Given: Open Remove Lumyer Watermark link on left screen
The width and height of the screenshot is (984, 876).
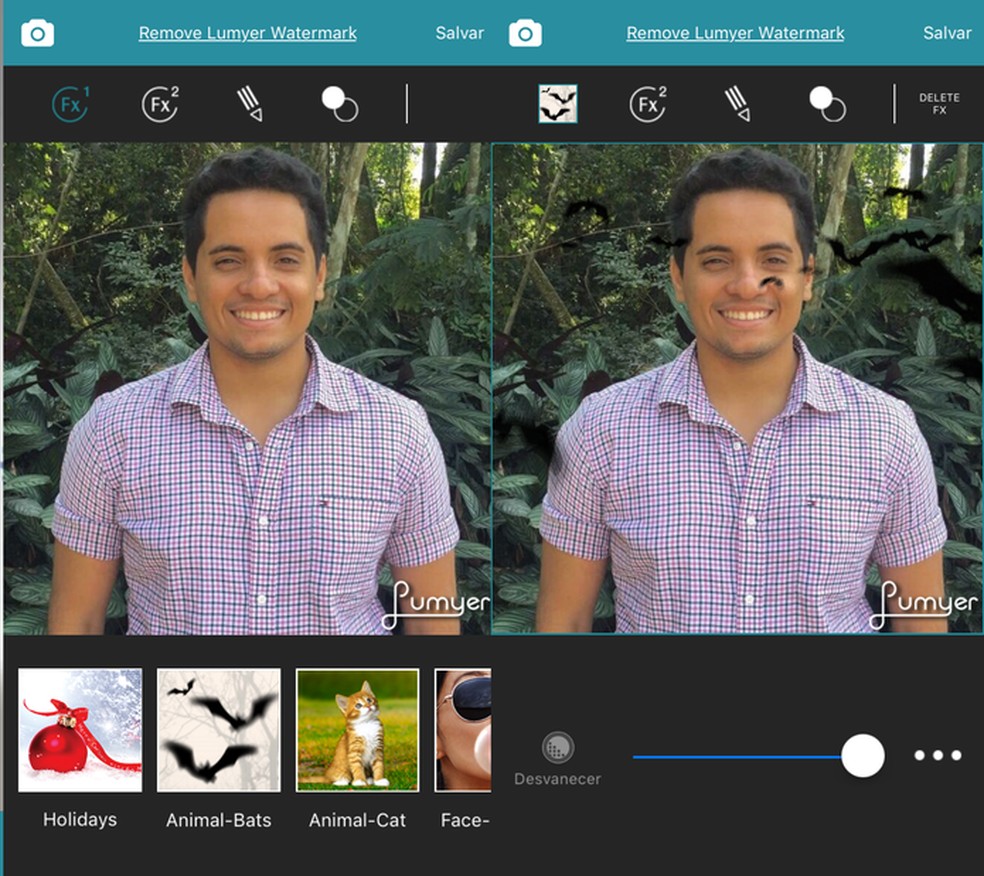Looking at the screenshot, I should click(247, 33).
